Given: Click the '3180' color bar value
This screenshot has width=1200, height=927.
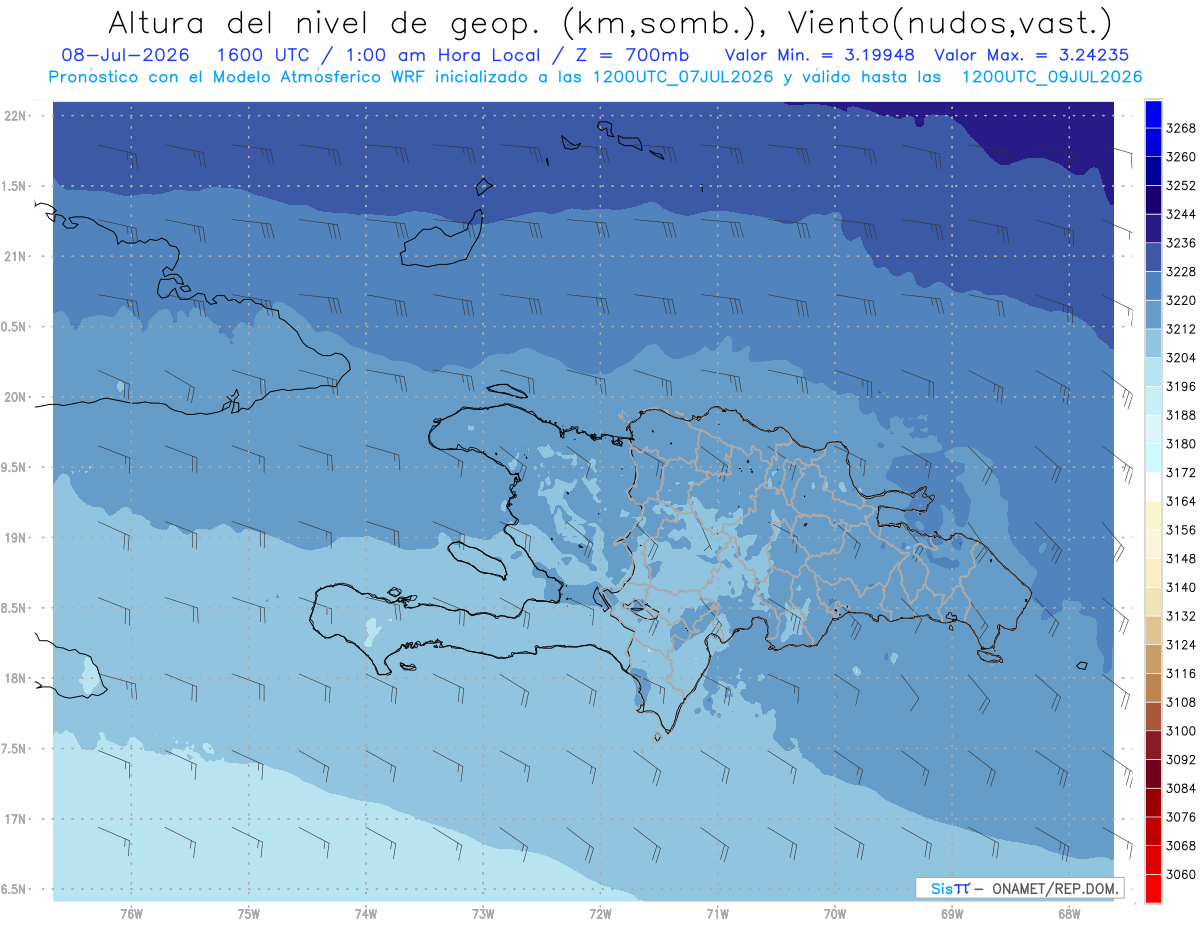Looking at the screenshot, I should [x=1181, y=444].
